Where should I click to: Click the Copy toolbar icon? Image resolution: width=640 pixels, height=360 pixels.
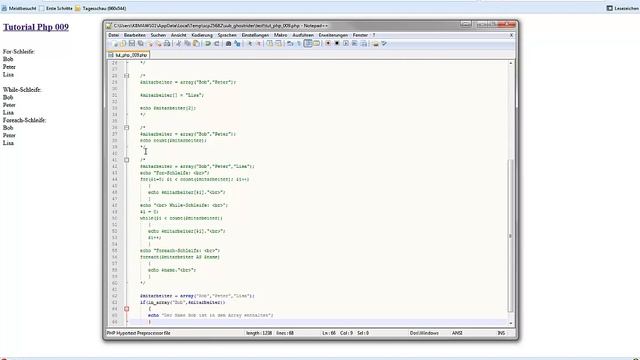187,44
